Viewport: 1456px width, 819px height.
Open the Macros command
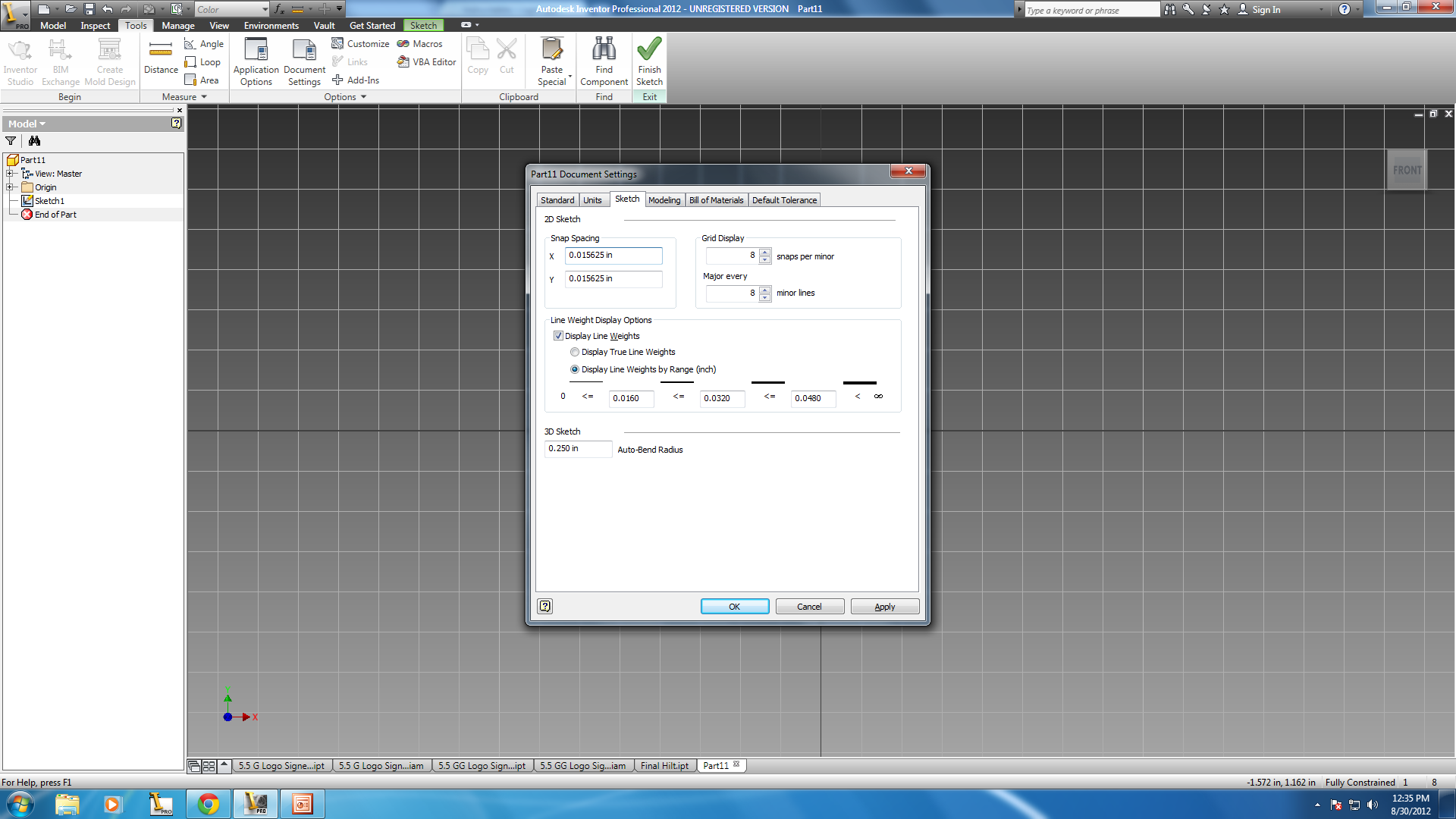[420, 44]
